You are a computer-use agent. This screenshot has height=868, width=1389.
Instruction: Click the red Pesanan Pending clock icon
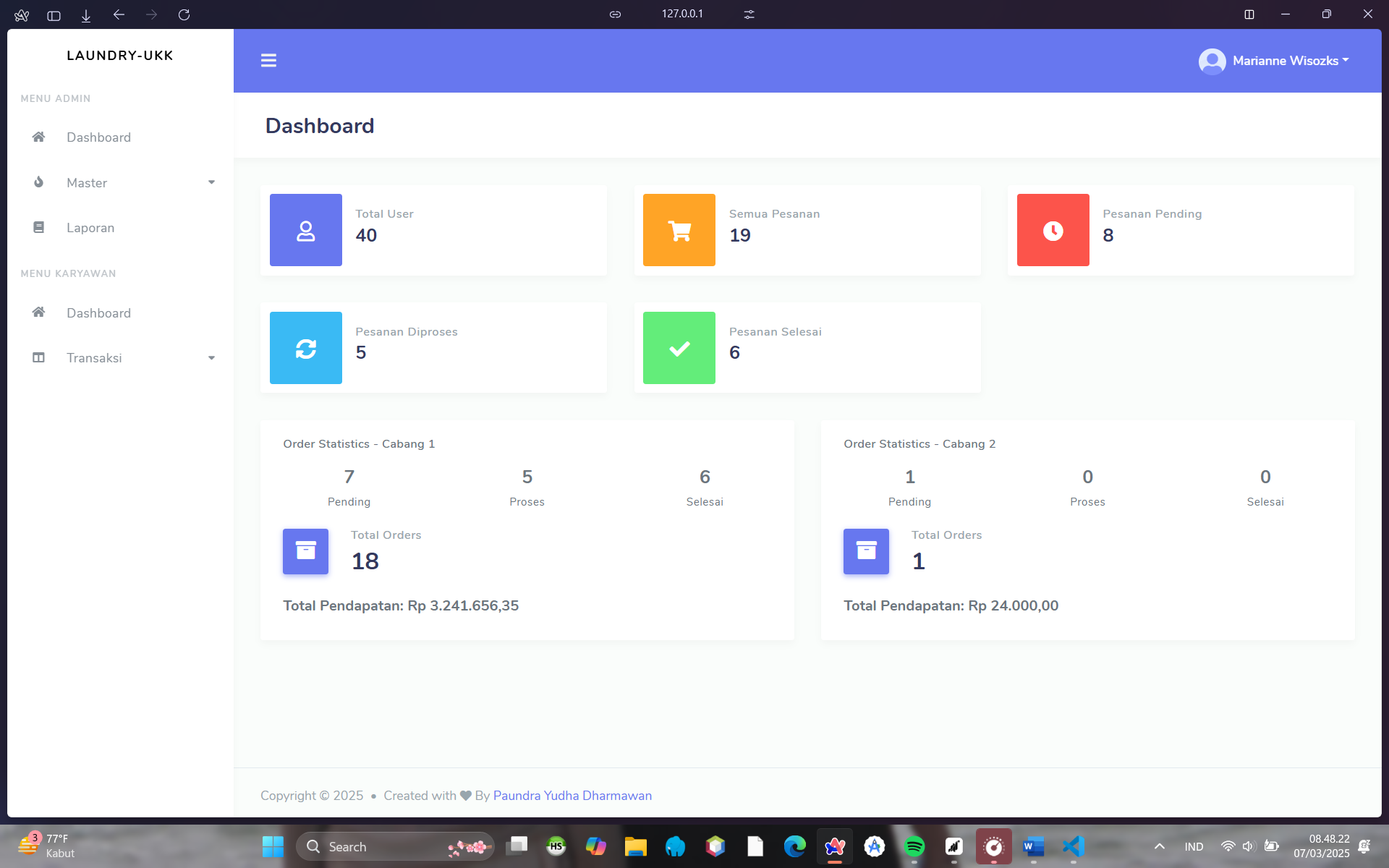coord(1053,230)
